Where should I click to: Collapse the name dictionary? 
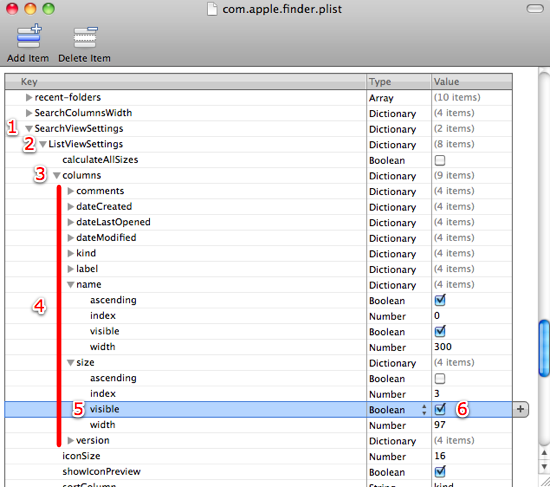(71, 285)
